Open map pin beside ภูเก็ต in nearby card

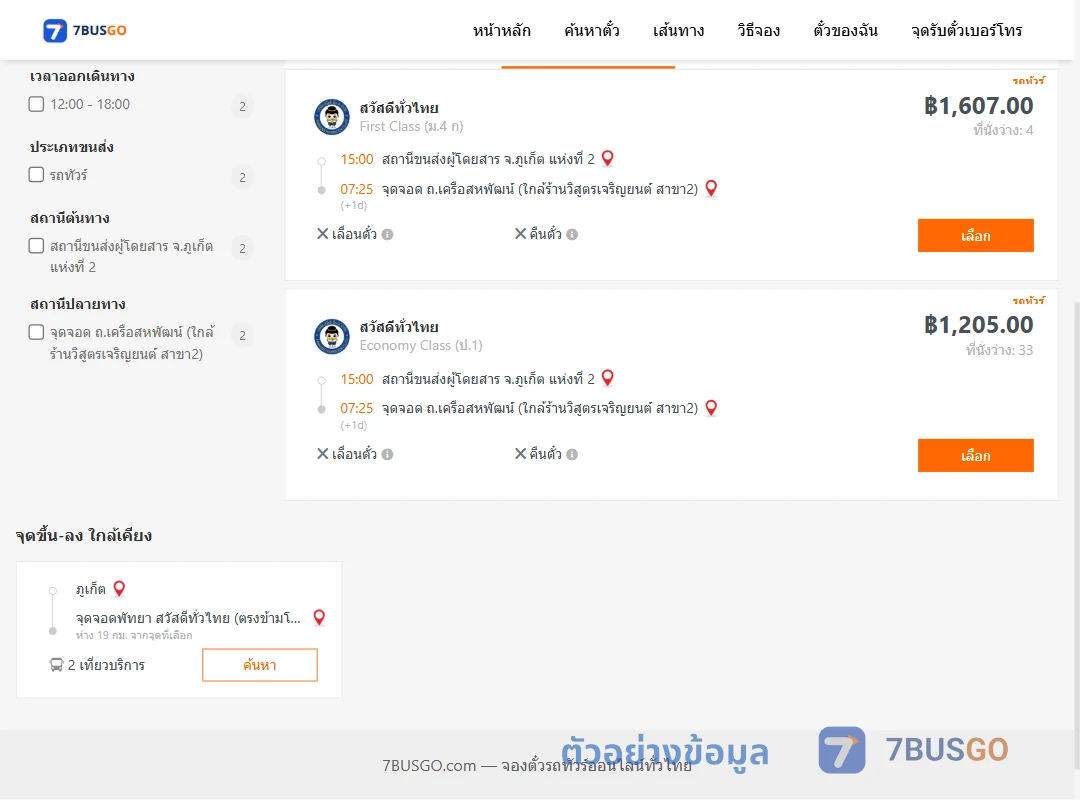click(119, 588)
